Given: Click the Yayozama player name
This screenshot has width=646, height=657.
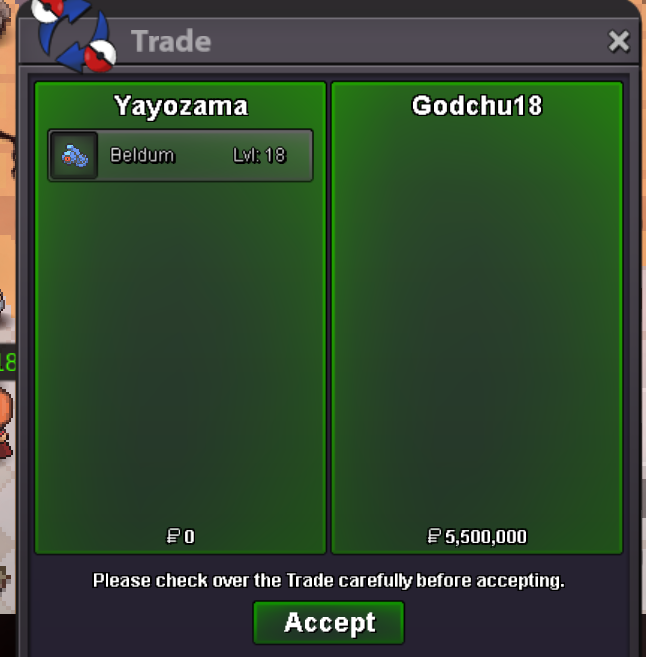Looking at the screenshot, I should 181,106.
